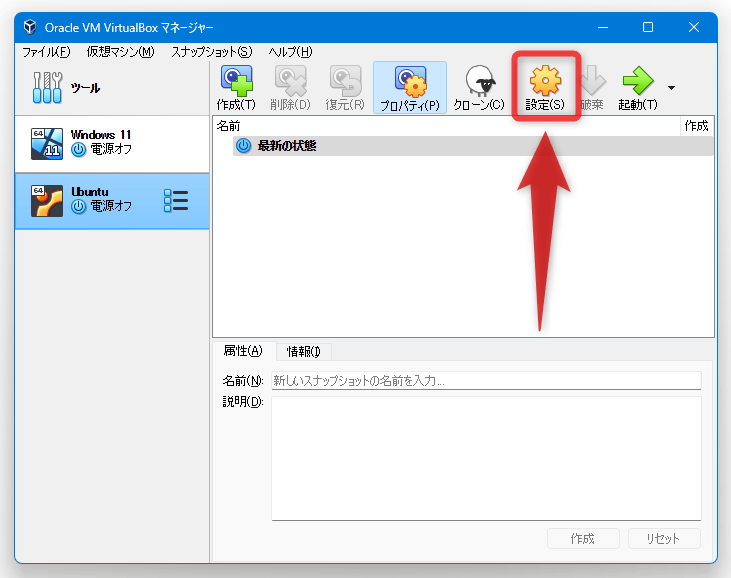Viewport: 731px width, 578px height.
Task: Open the 仮想マシン(M) menu
Action: pyautogui.click(x=120, y=52)
